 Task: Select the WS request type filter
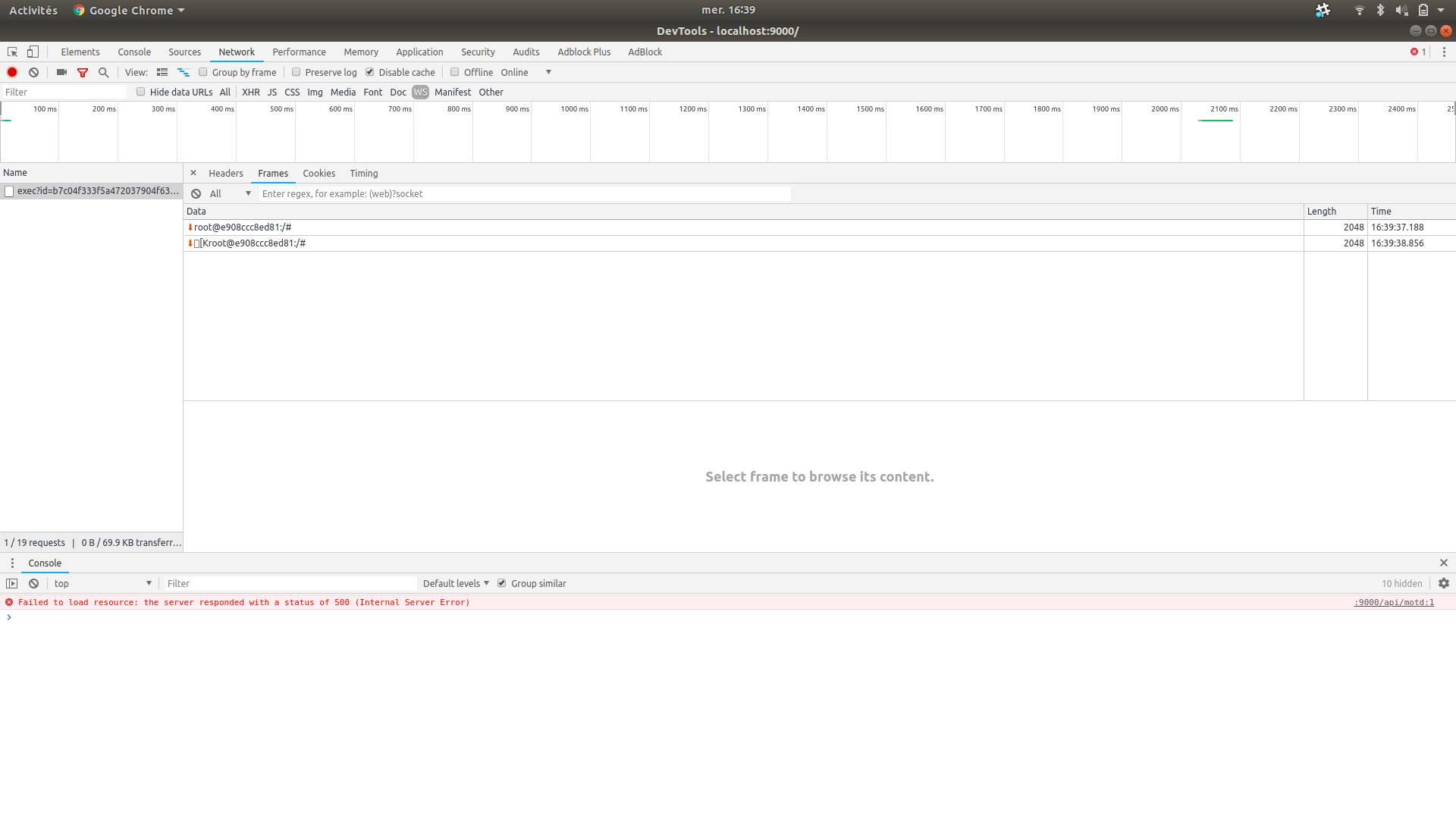point(420,92)
